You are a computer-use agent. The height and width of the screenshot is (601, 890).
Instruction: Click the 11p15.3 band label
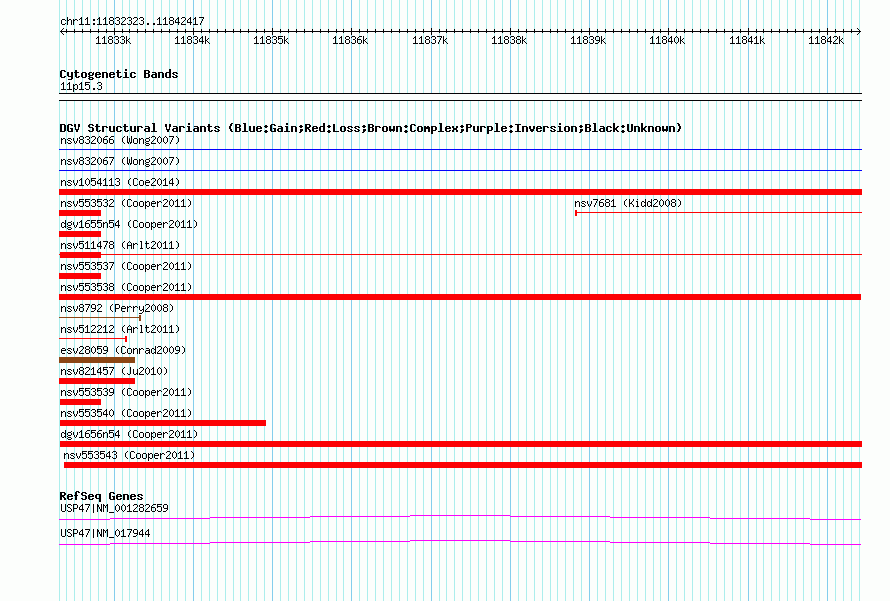81,86
